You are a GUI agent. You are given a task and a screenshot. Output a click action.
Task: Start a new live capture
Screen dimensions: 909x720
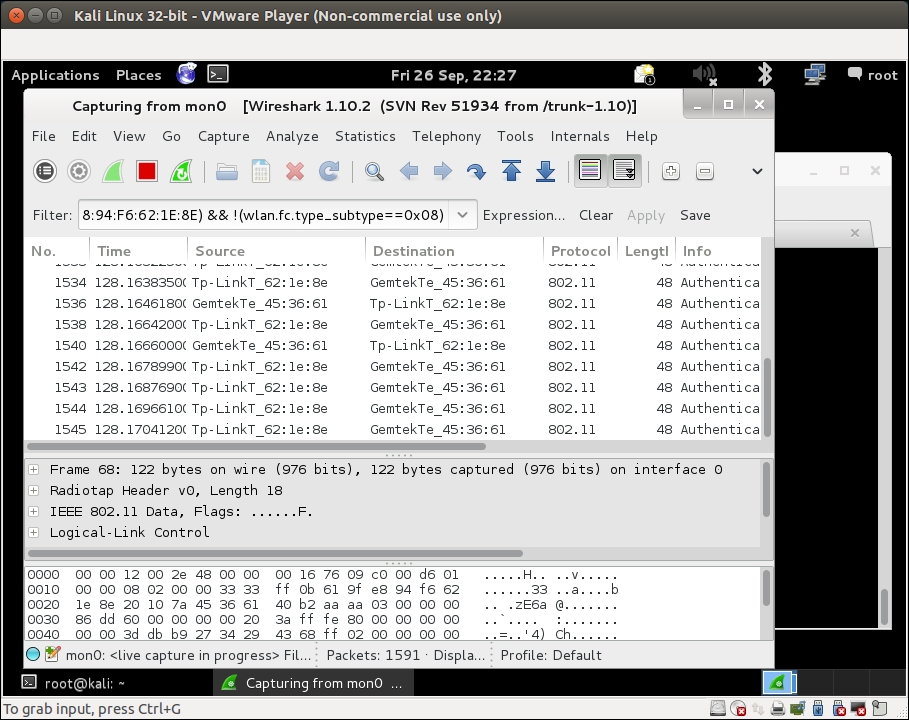tap(113, 171)
